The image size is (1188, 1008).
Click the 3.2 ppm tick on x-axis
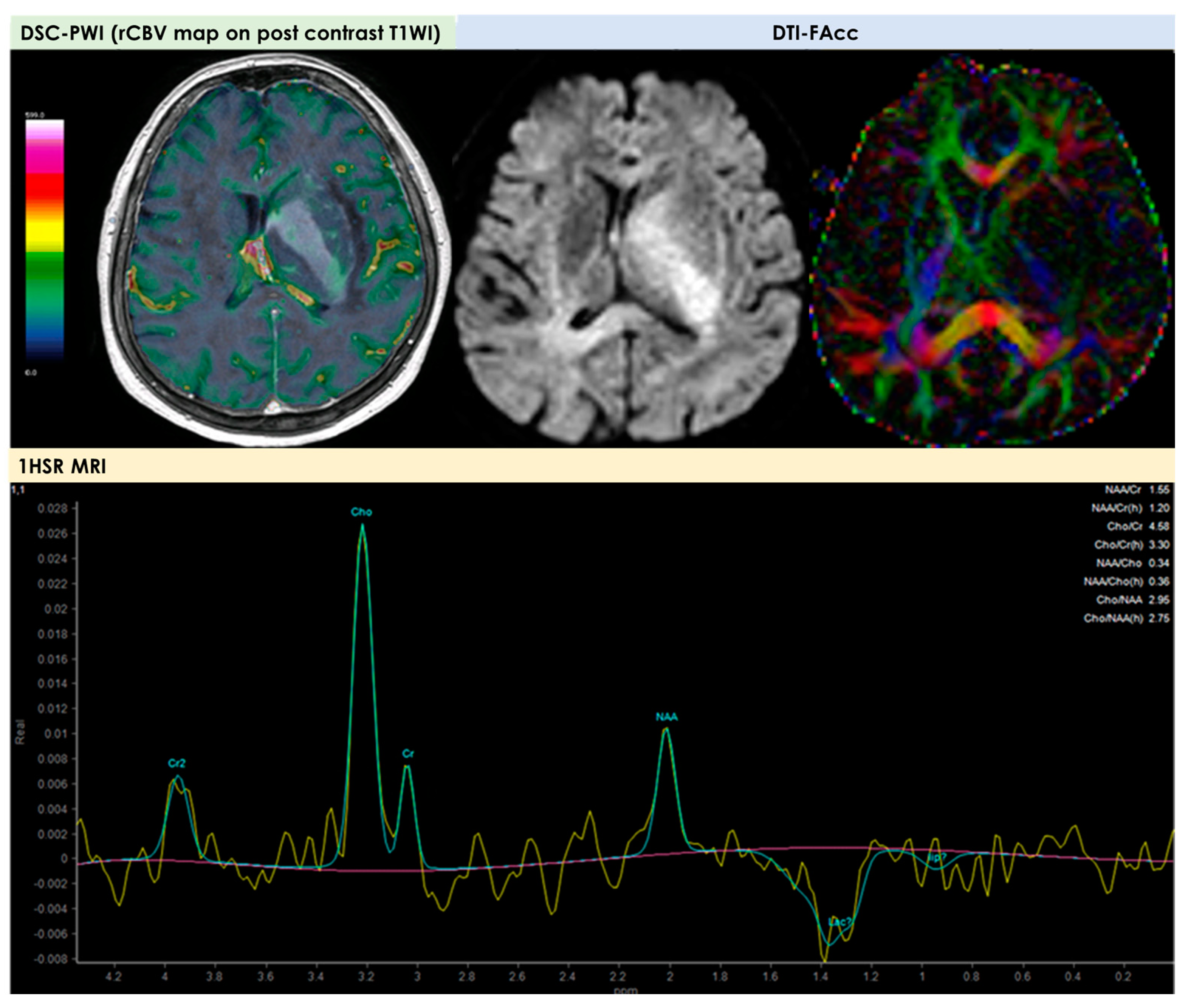[x=366, y=977]
